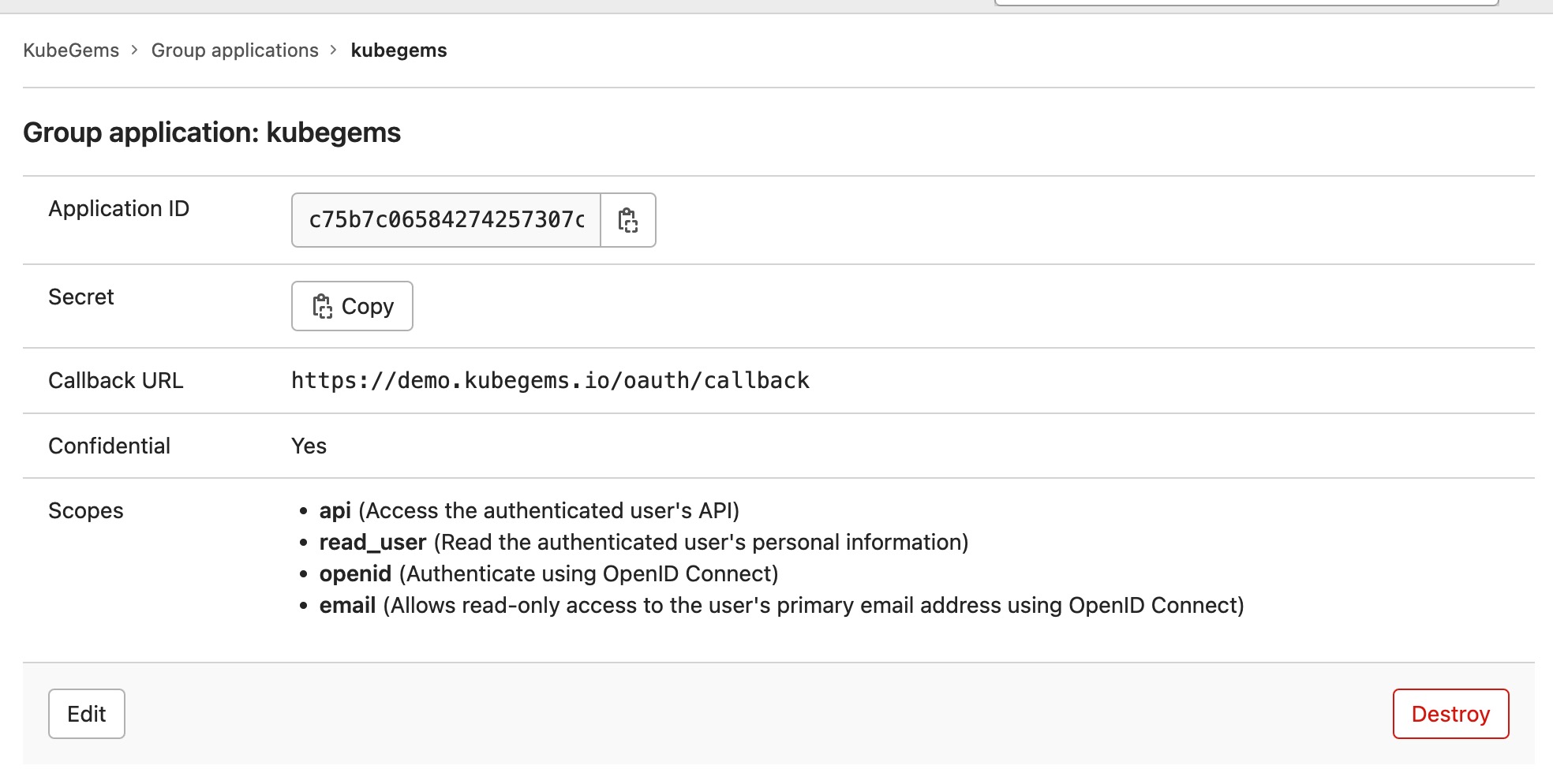Select the openid scope entry
The width and height of the screenshot is (1553, 784).
click(x=548, y=574)
